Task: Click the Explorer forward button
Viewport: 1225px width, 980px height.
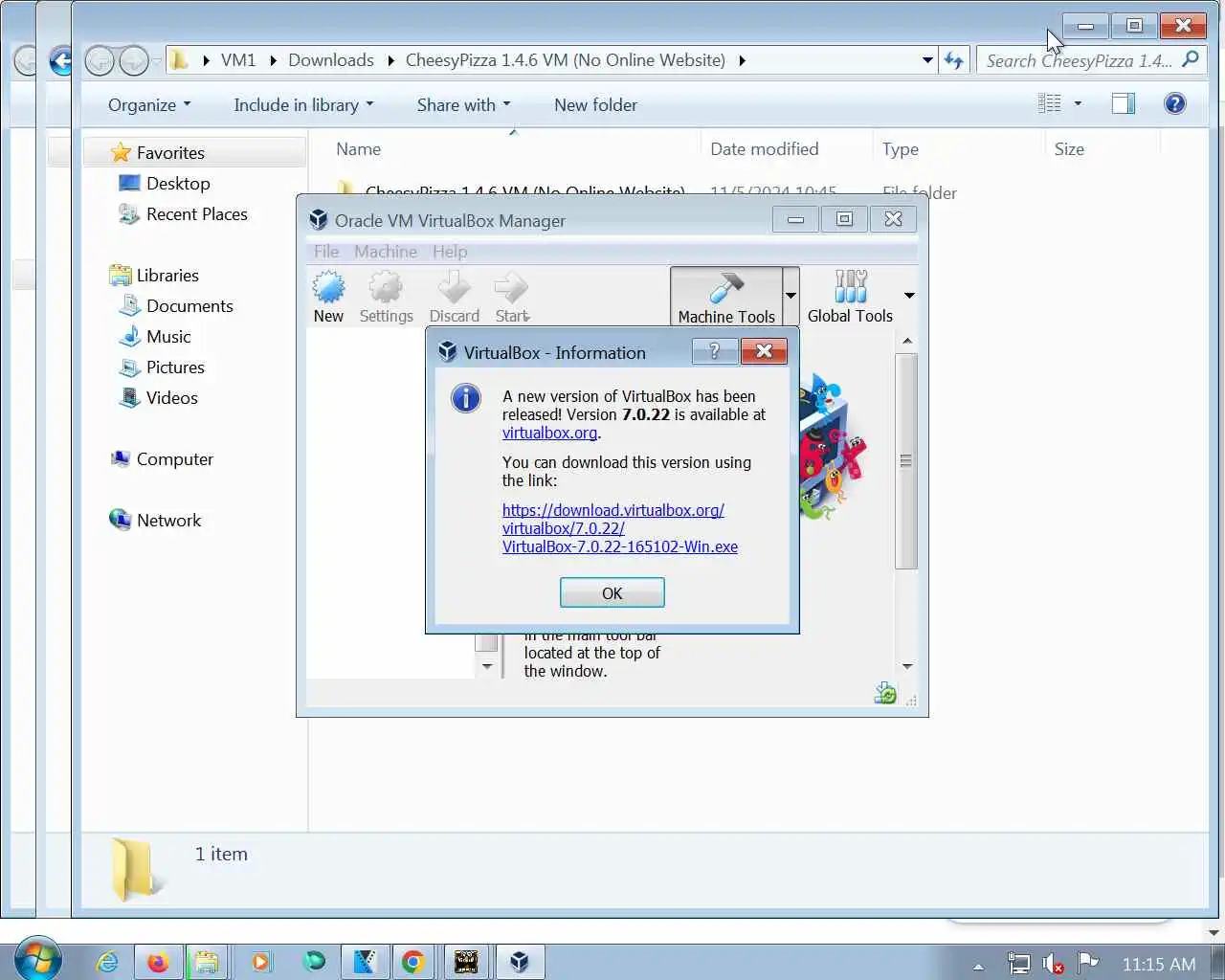Action: (x=133, y=61)
